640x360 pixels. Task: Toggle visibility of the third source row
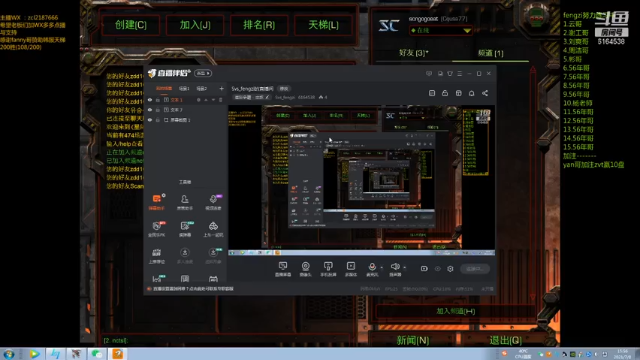point(150,120)
